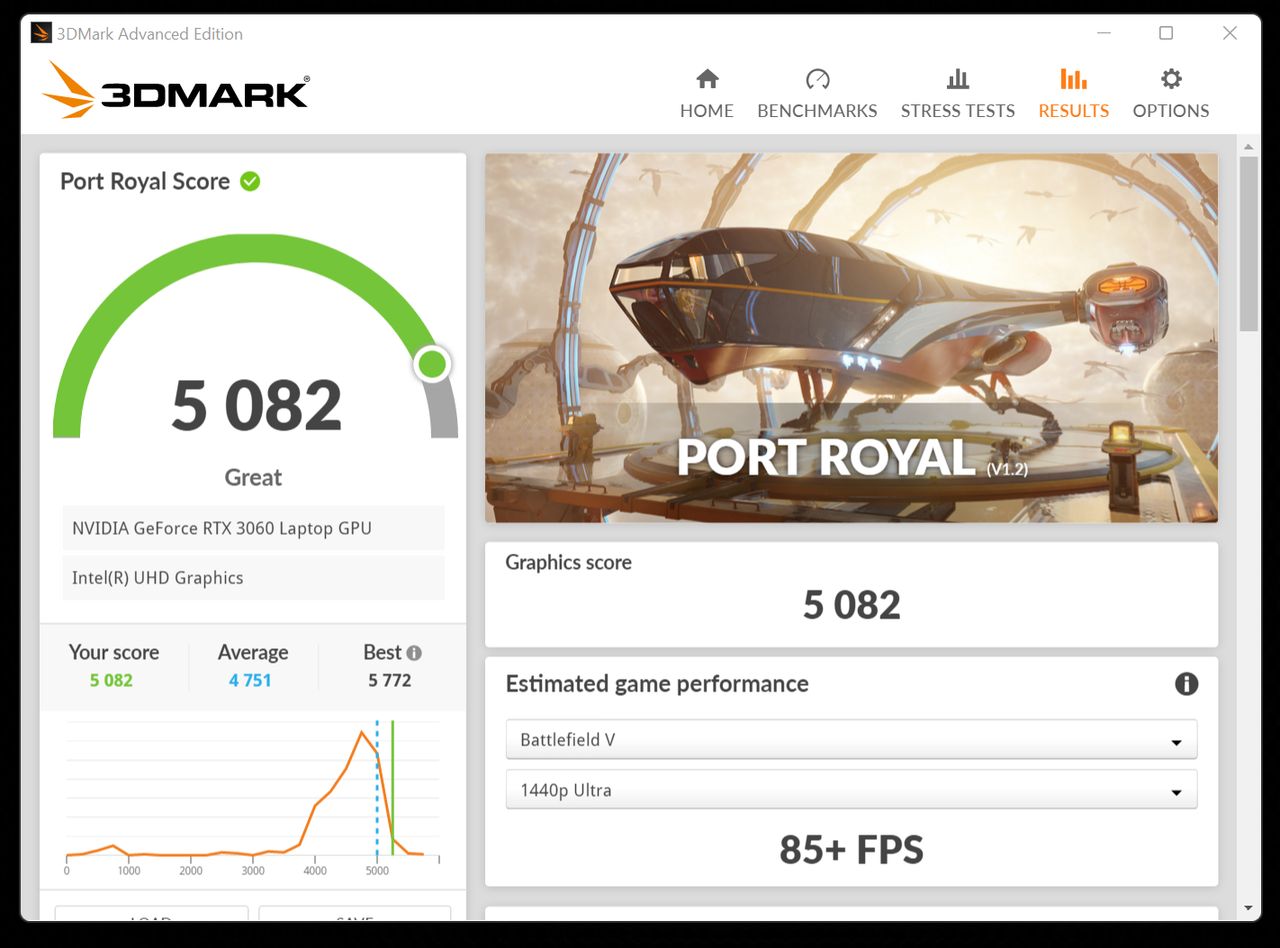1280x948 pixels.
Task: Click NVIDIA GeForce RTX 3060 Laptop GPU
Action: 253,528
